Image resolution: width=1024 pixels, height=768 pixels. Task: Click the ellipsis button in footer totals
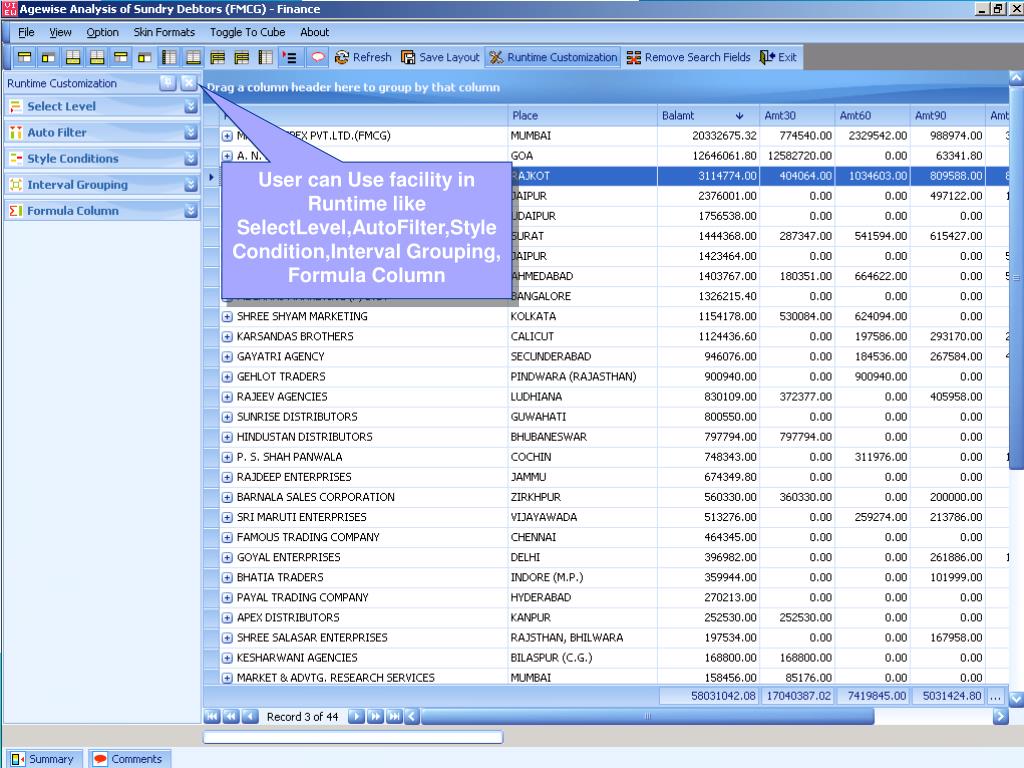click(995, 696)
